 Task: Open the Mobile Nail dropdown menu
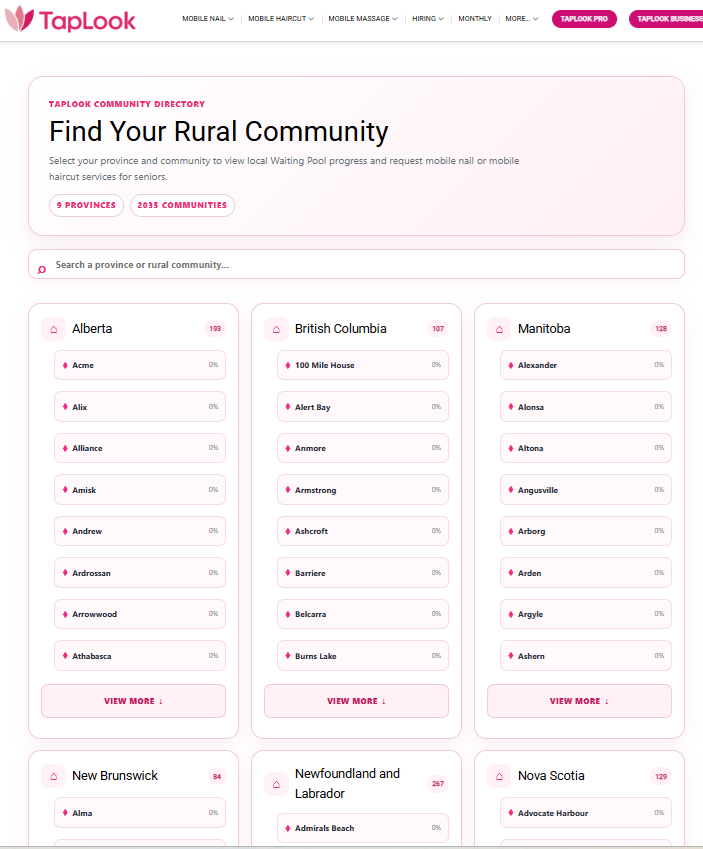tap(208, 18)
